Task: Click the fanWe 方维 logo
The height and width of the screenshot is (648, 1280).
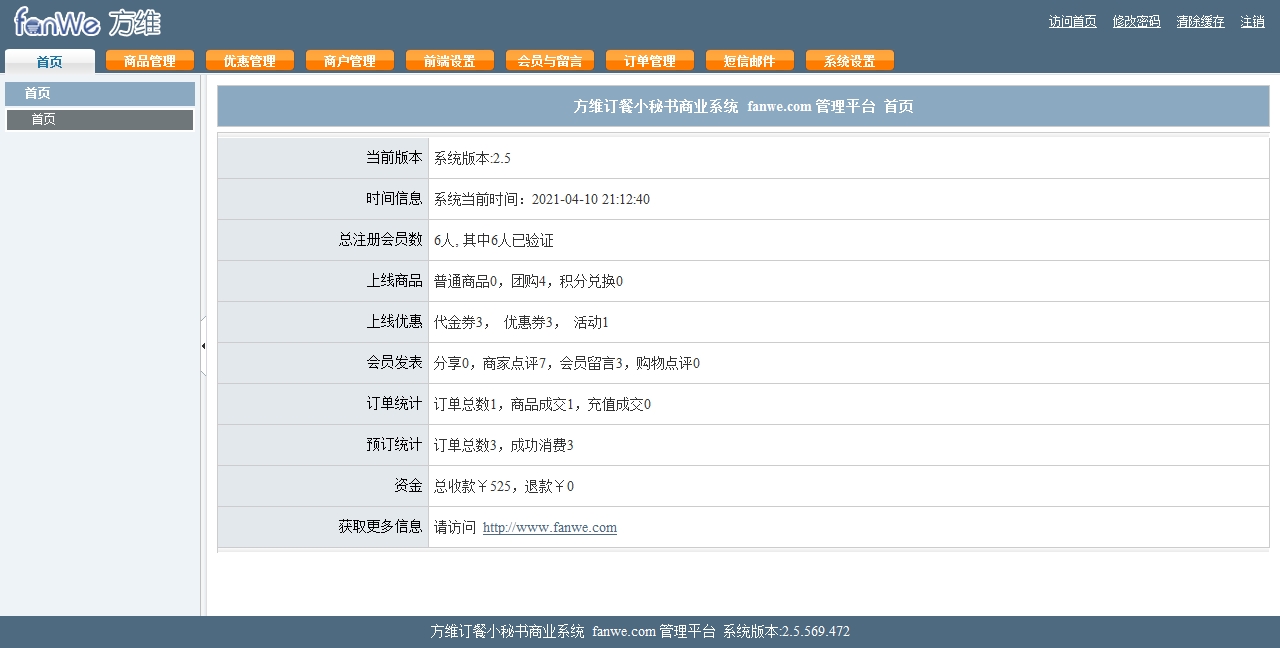Action: [87, 21]
